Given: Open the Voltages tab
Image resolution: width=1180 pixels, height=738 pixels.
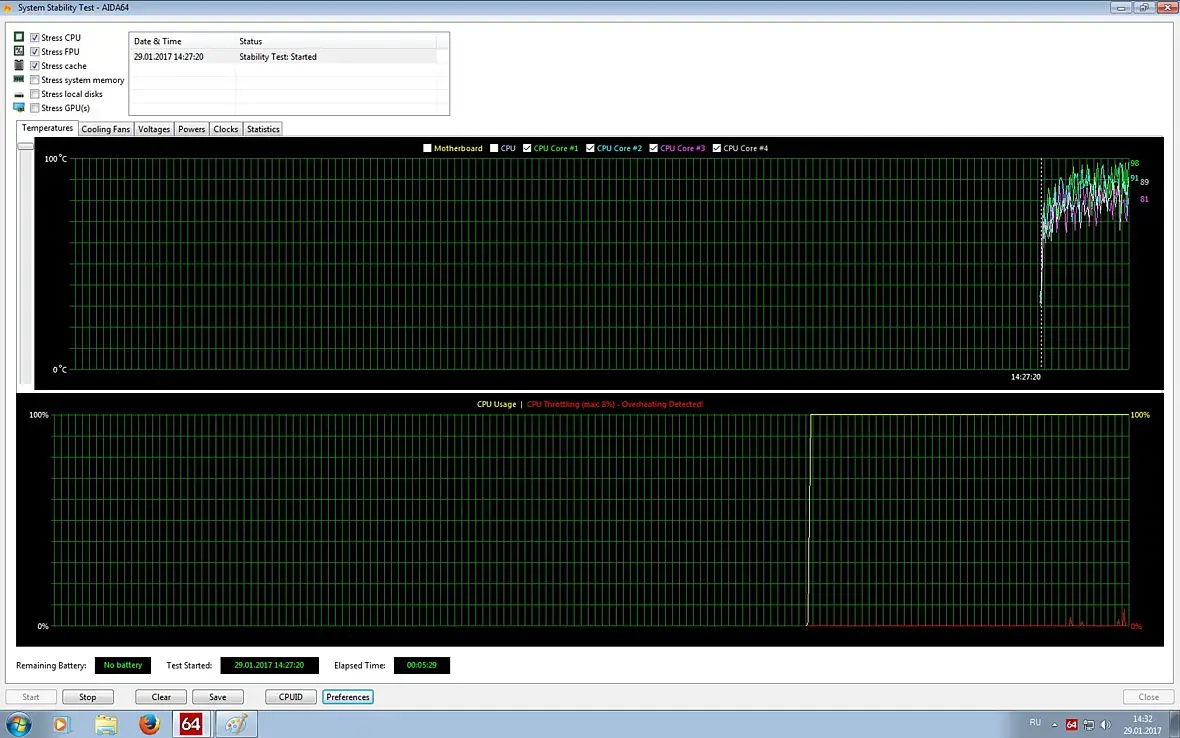Looking at the screenshot, I should [154, 129].
